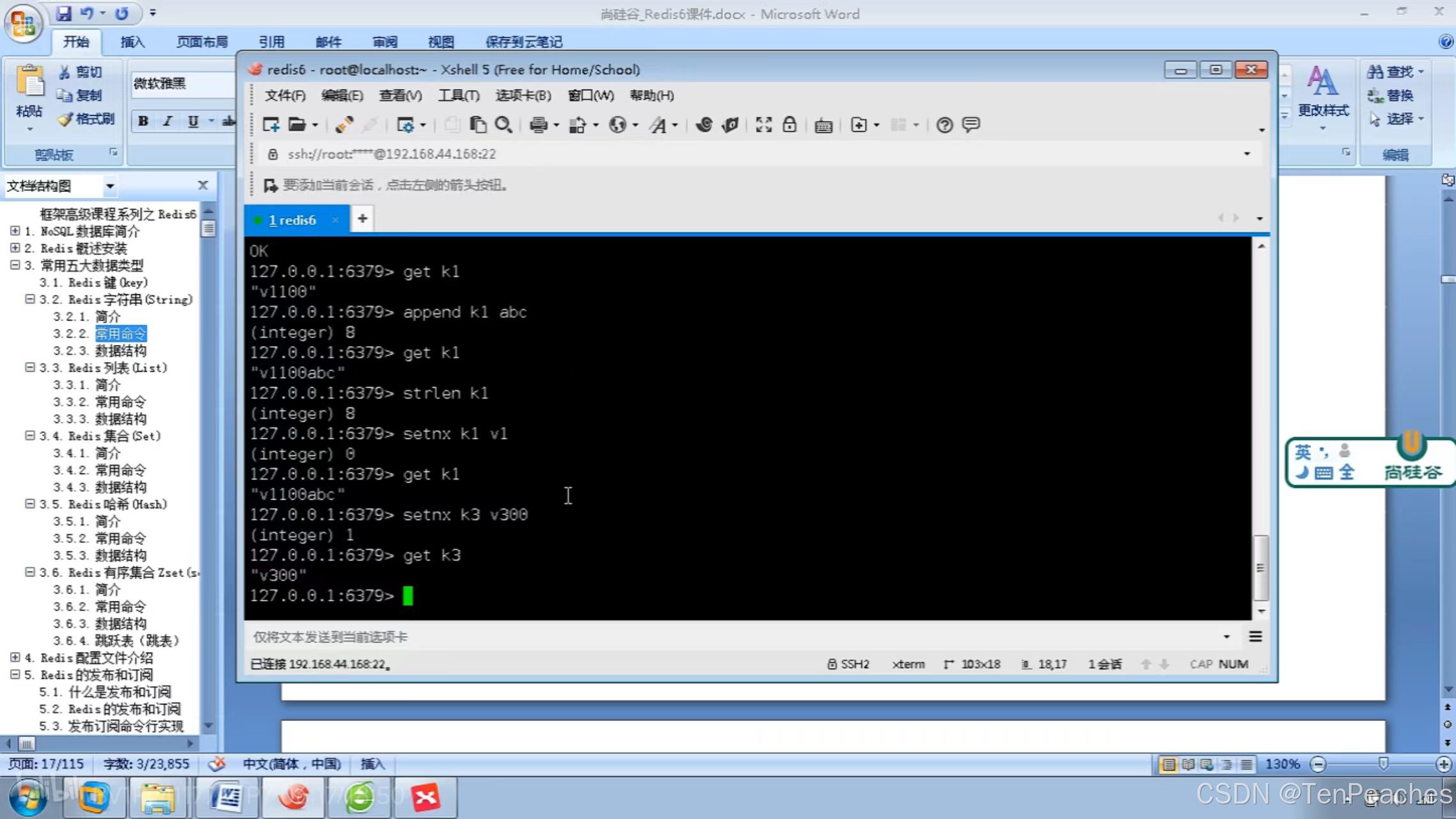Image resolution: width=1456 pixels, height=819 pixels.
Task: Toggle full screen mode in Xshell
Action: 763,125
